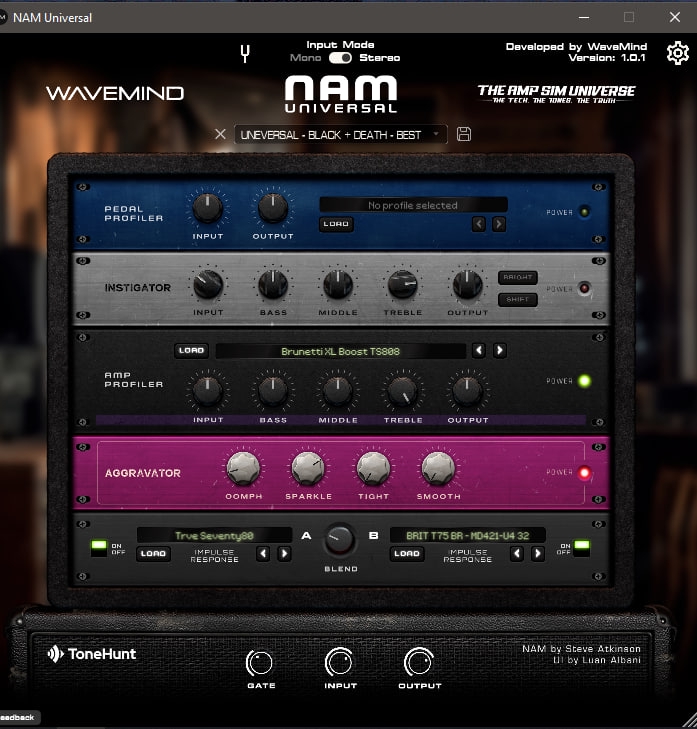Adjust Amp Profiler Treble knob
Viewport: 697px width, 729px height.
point(403,391)
